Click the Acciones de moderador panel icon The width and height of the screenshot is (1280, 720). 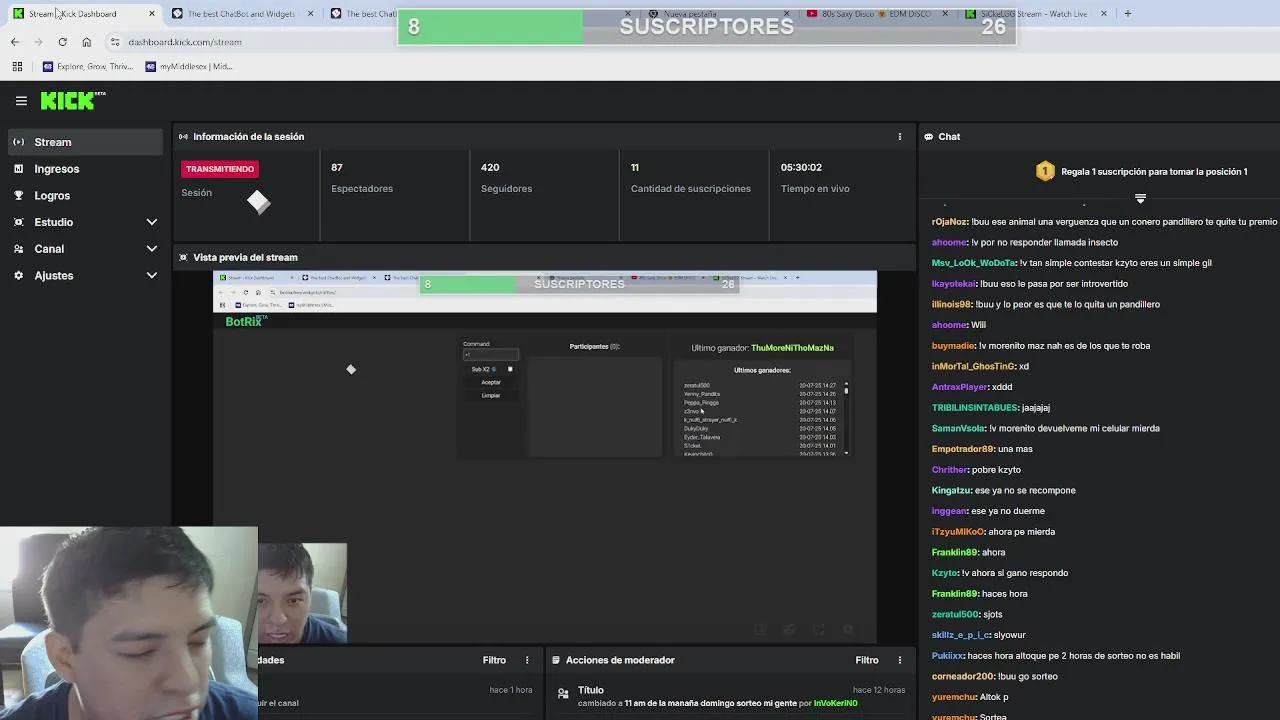pyautogui.click(x=555, y=660)
